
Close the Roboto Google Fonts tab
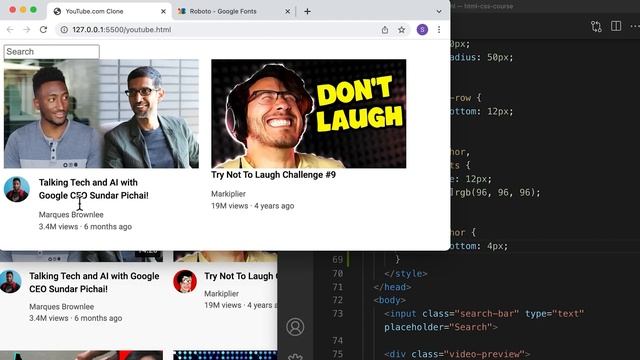[x=287, y=11]
